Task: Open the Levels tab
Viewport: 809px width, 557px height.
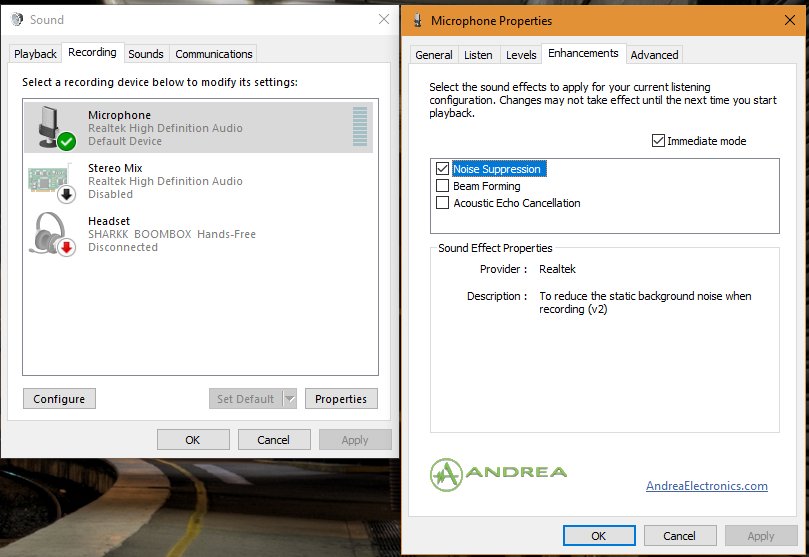Action: [521, 55]
